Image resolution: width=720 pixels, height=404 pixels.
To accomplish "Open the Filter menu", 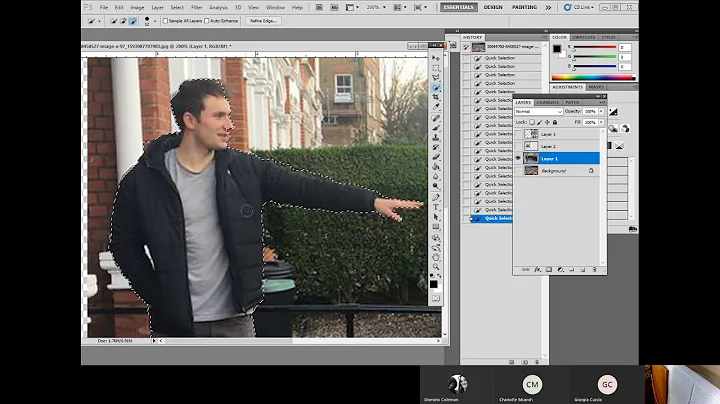I will click(197, 7).
